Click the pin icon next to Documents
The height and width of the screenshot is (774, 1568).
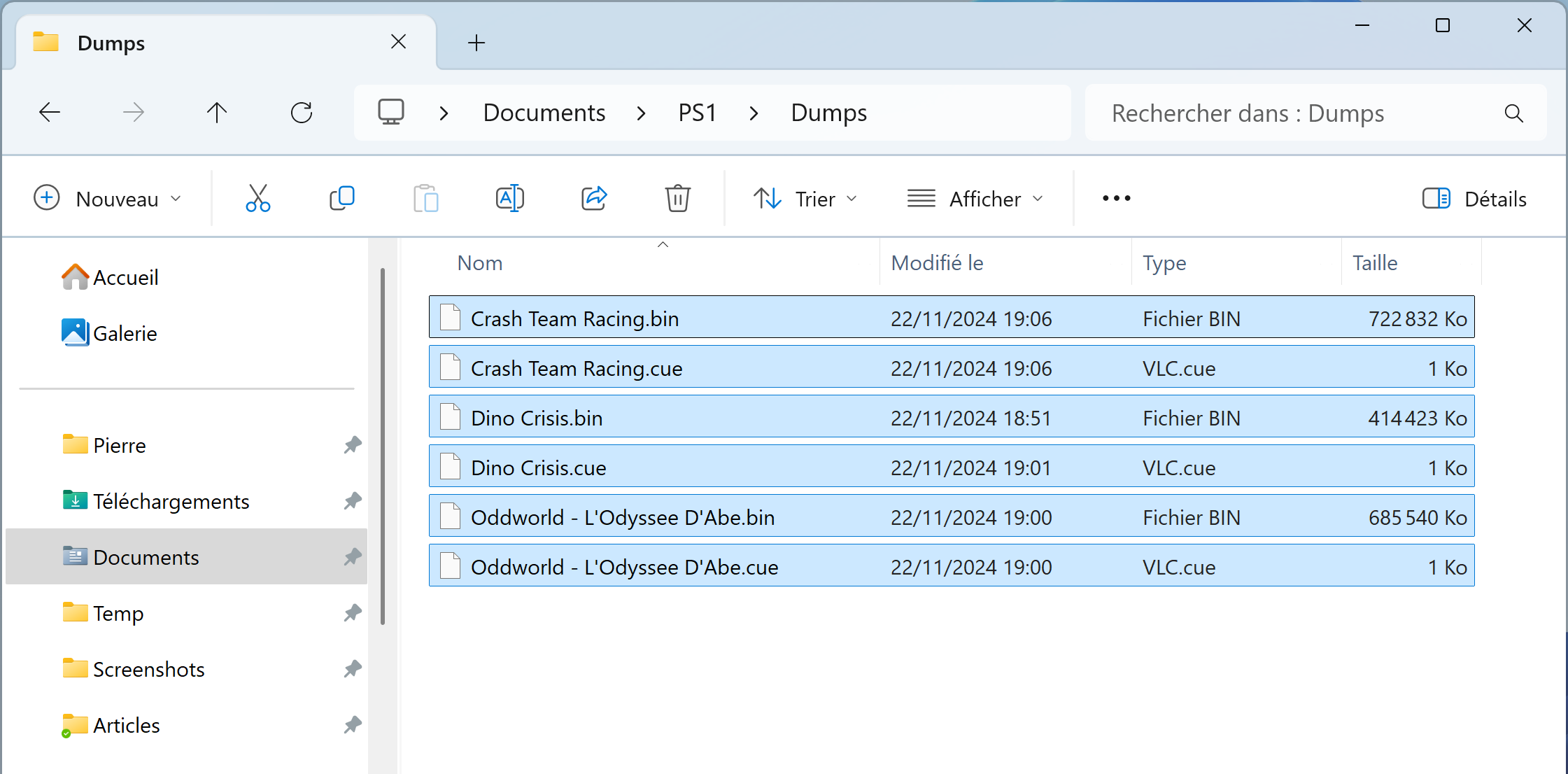click(x=353, y=557)
